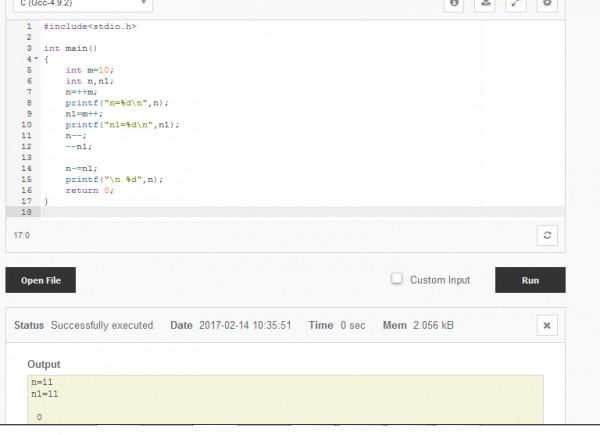Click the download code icon
Image resolution: width=600 pixels, height=435 pixels.
[x=485, y=4]
